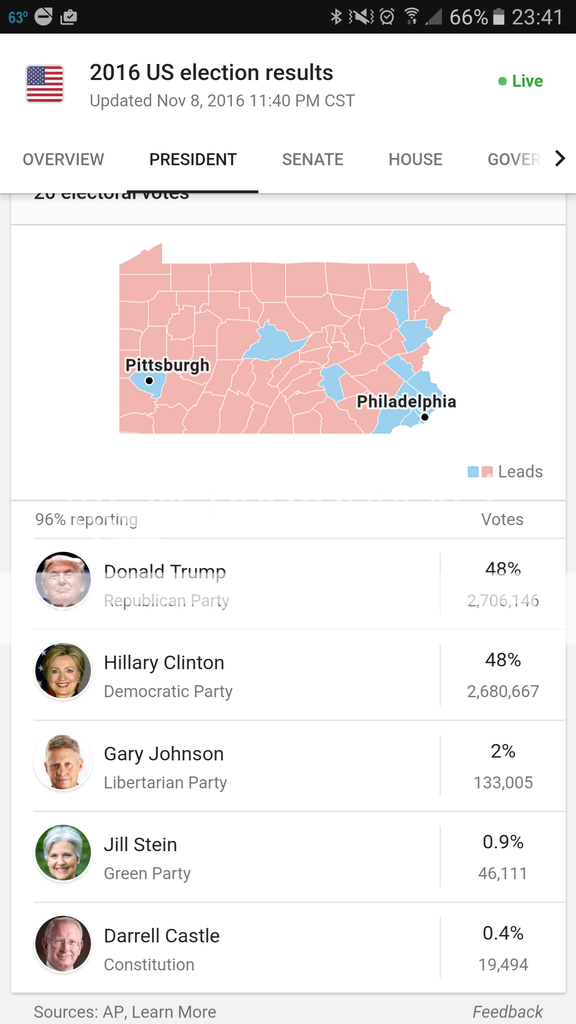Screen dimensions: 576x1024
Task: Tap the Philadelphia marker on the map
Action: pyautogui.click(x=425, y=417)
